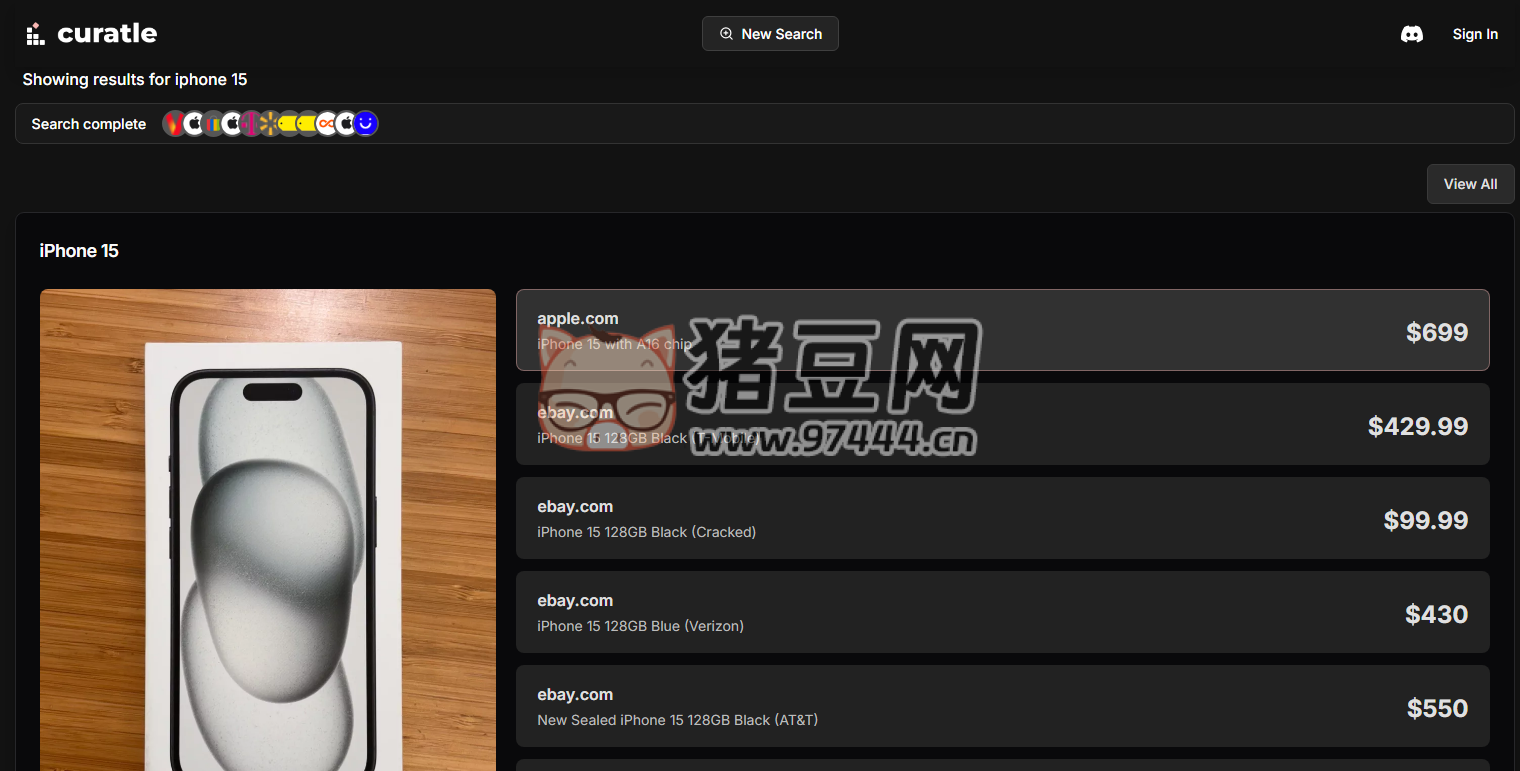1520x771 pixels.
Task: Click the eBay shopping bag source icon
Action: pyautogui.click(x=213, y=124)
